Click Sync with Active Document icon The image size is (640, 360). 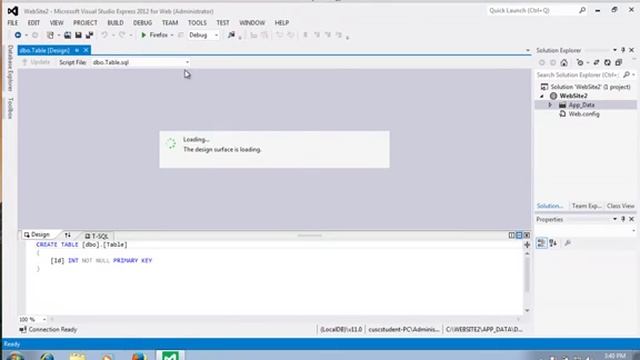tap(596, 62)
